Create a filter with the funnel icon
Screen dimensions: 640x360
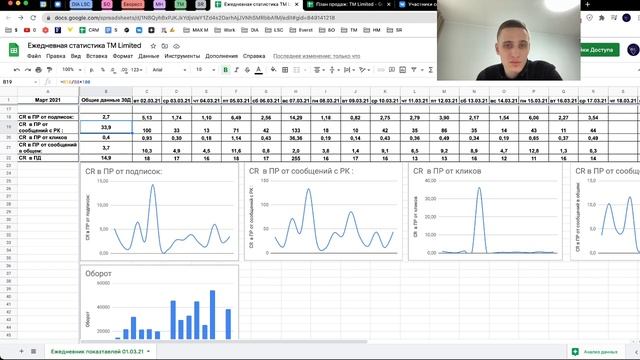(x=414, y=70)
